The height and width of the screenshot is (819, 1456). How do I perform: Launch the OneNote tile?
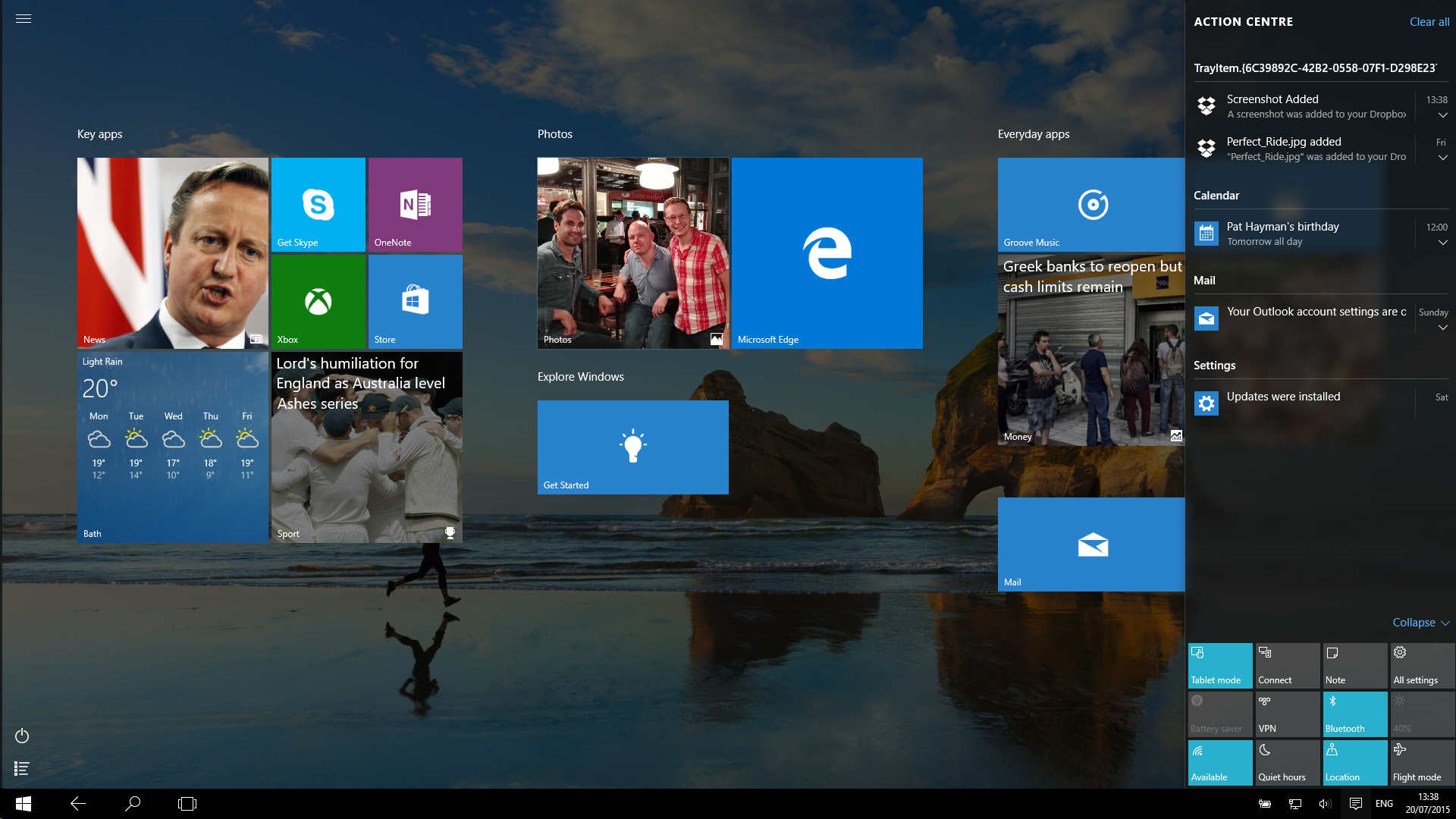coord(416,205)
